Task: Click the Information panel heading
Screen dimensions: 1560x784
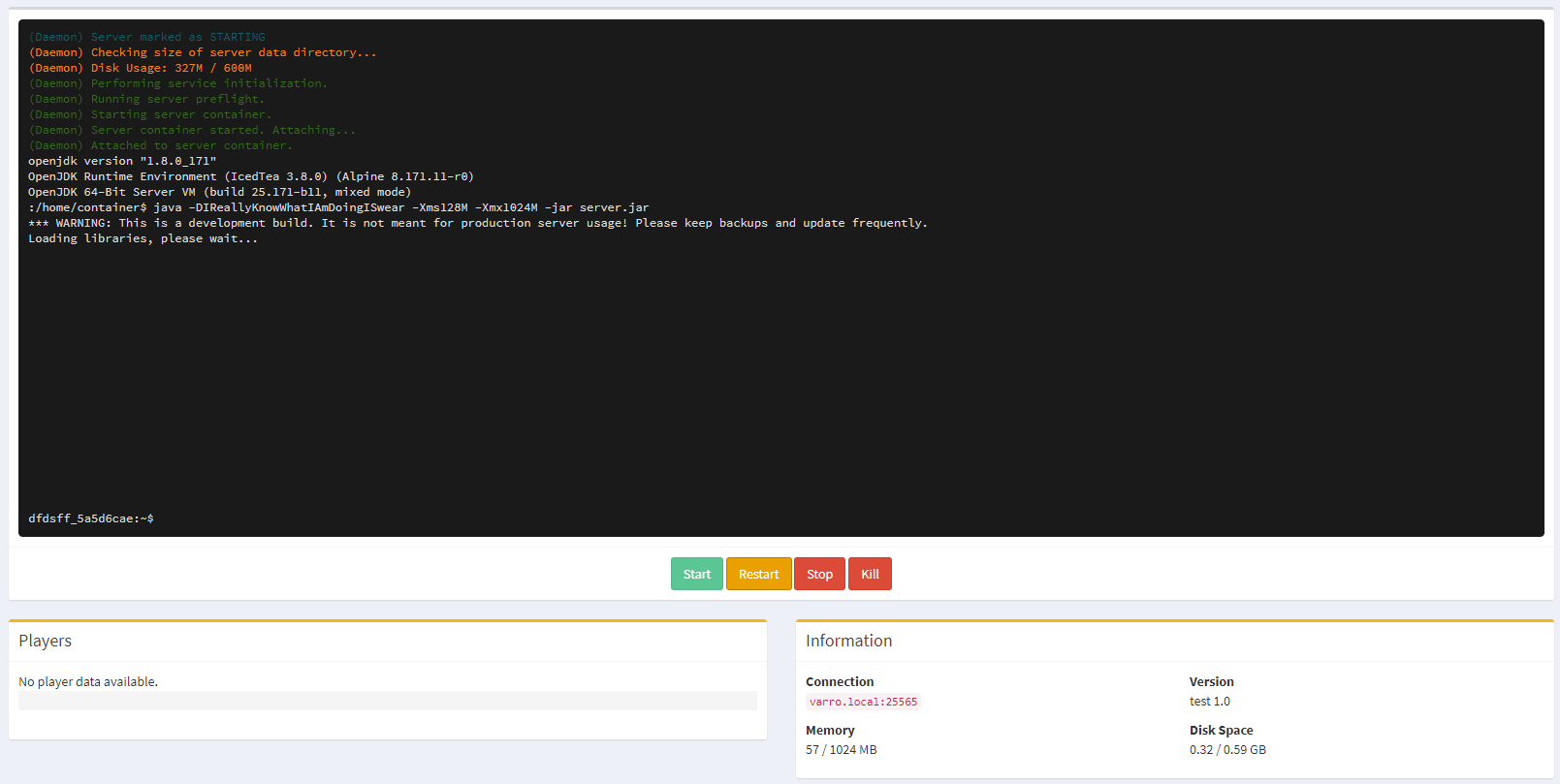Action: tap(848, 641)
